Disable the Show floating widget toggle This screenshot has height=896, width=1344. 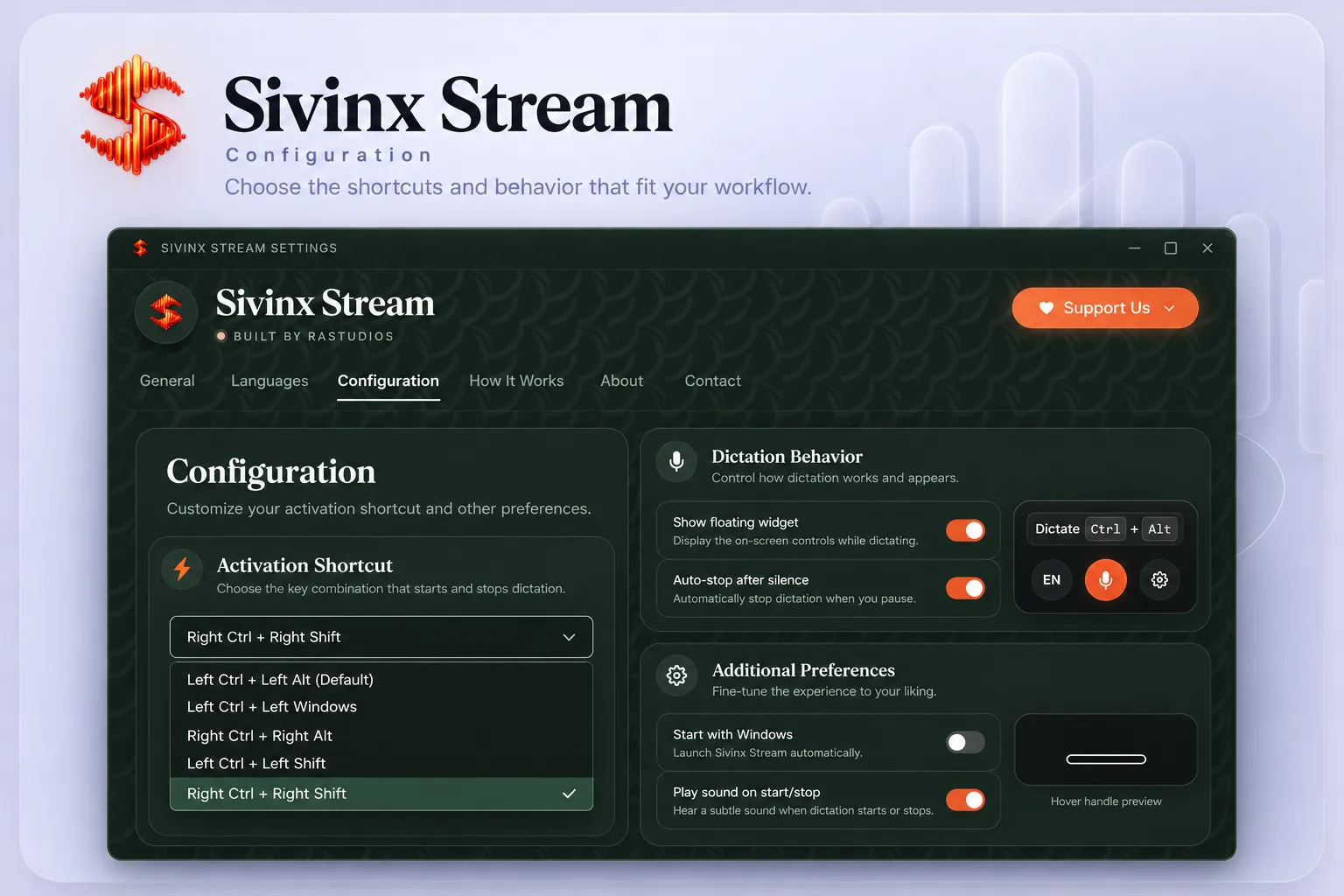pos(965,530)
